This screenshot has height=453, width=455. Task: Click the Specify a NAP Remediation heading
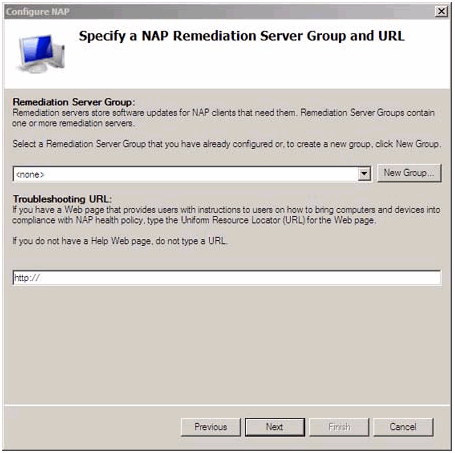click(242, 36)
